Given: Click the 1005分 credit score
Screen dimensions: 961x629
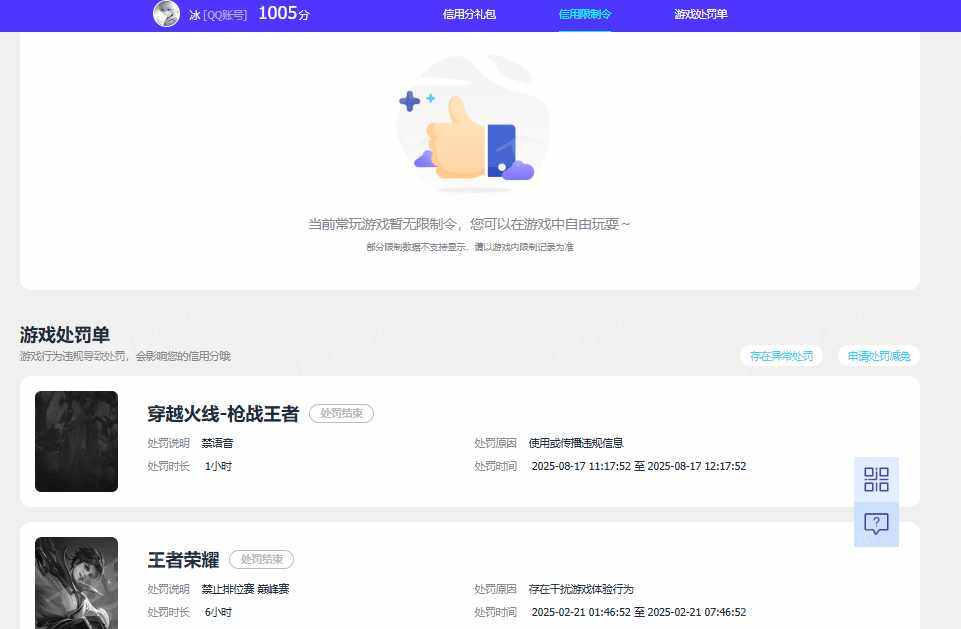Looking at the screenshot, I should coord(284,13).
